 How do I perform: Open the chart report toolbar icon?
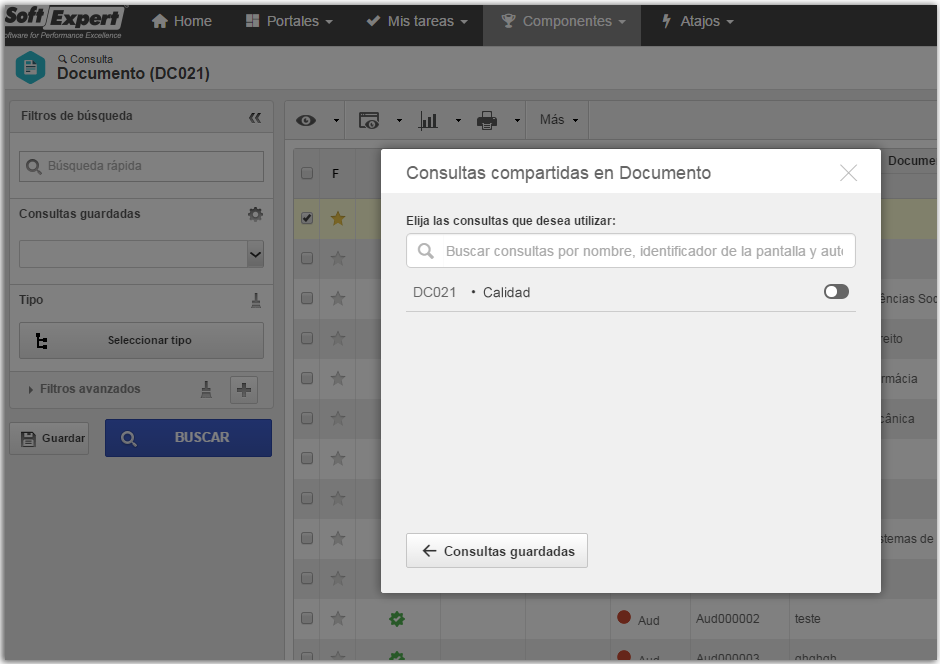(428, 120)
